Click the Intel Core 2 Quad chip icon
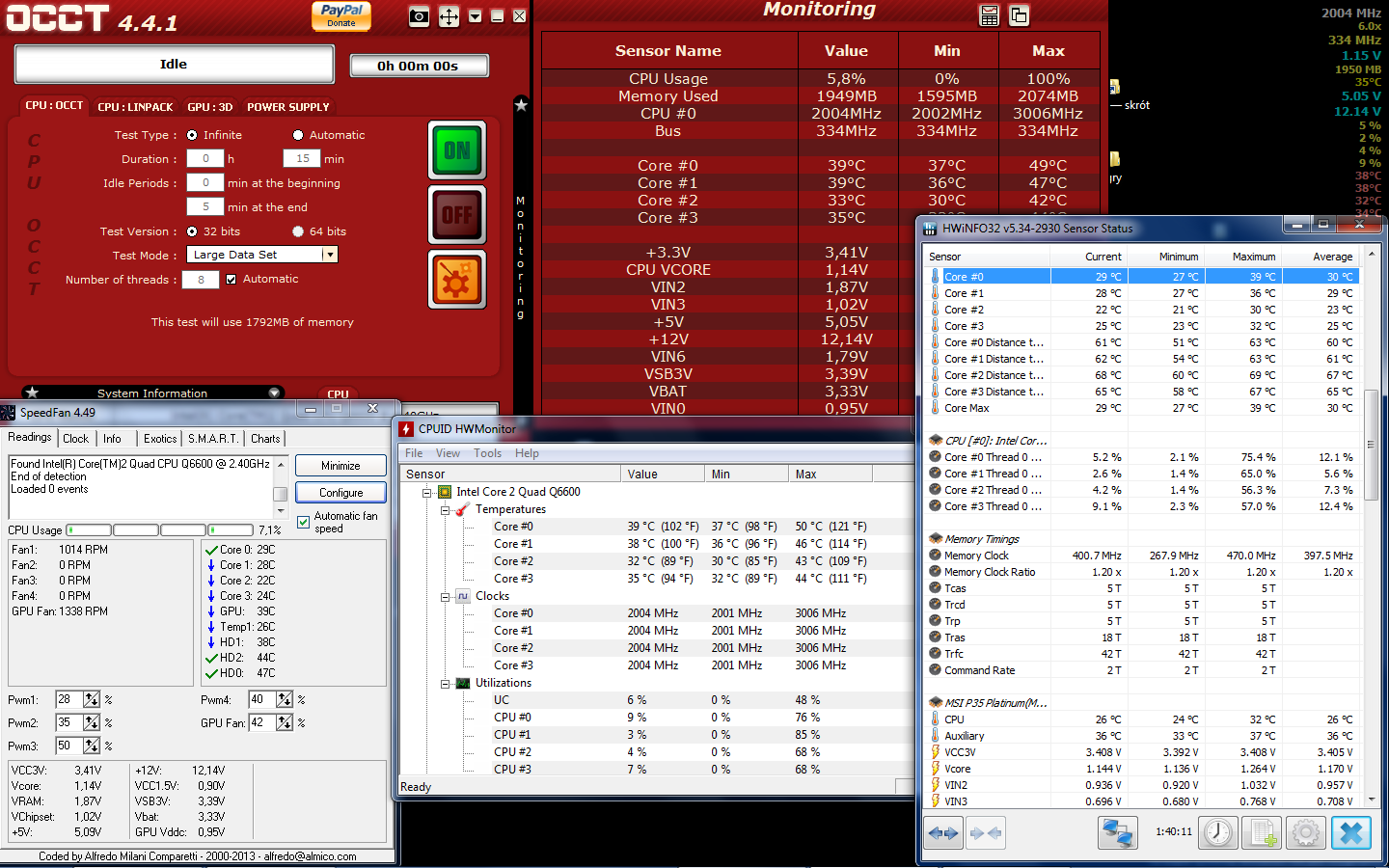The width and height of the screenshot is (1389, 868). coord(445,492)
